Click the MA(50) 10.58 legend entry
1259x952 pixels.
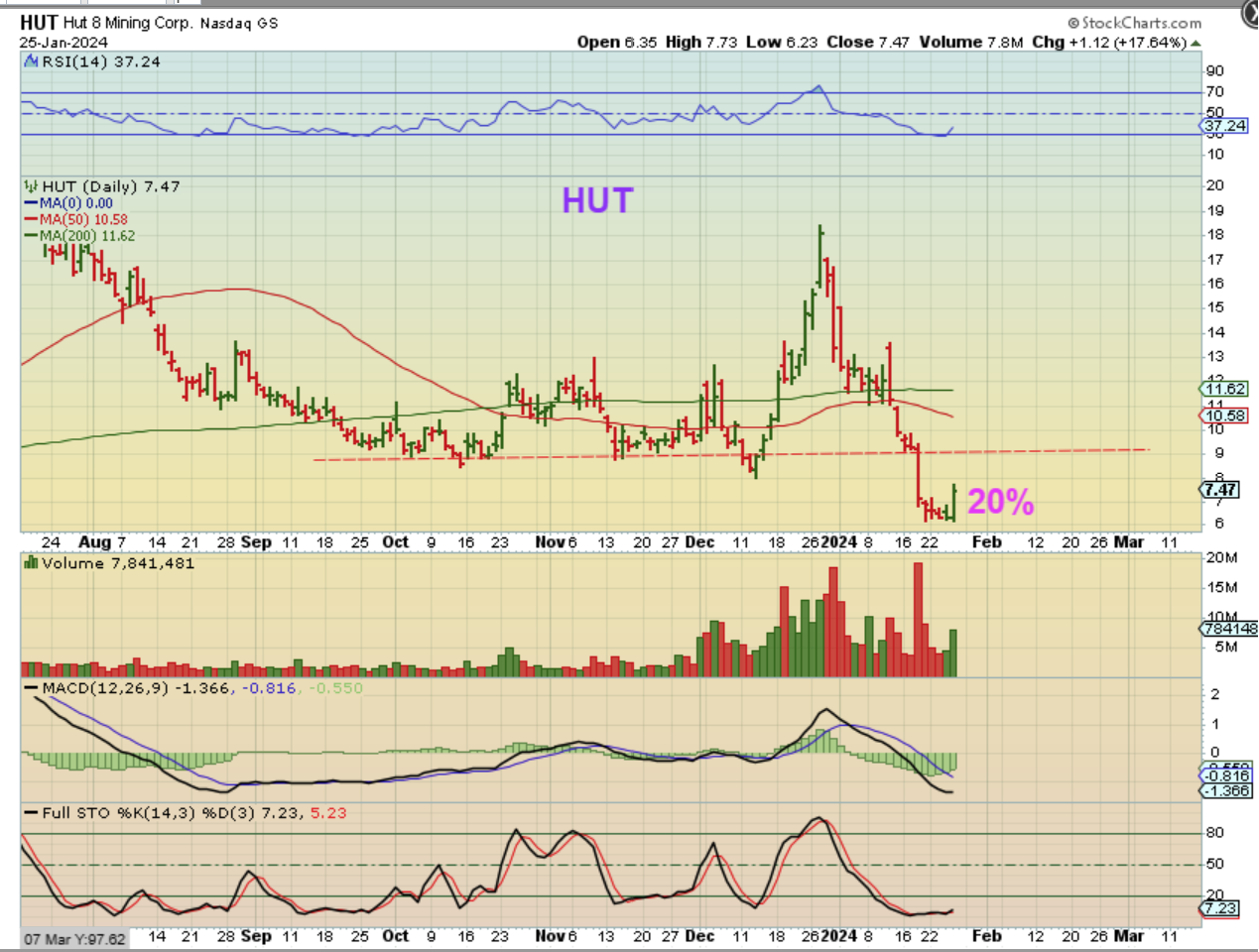76,219
